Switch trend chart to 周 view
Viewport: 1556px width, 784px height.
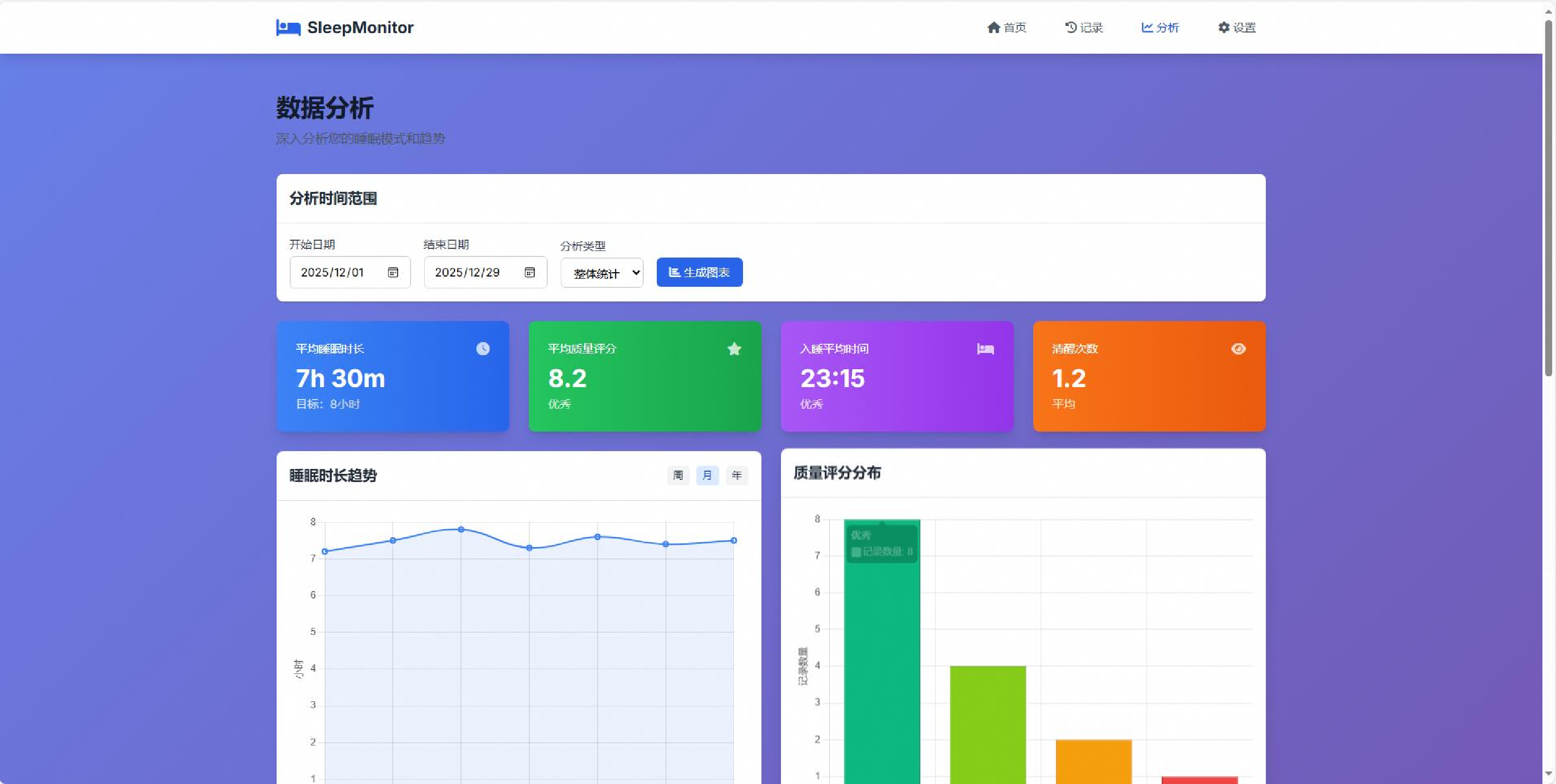(x=678, y=475)
